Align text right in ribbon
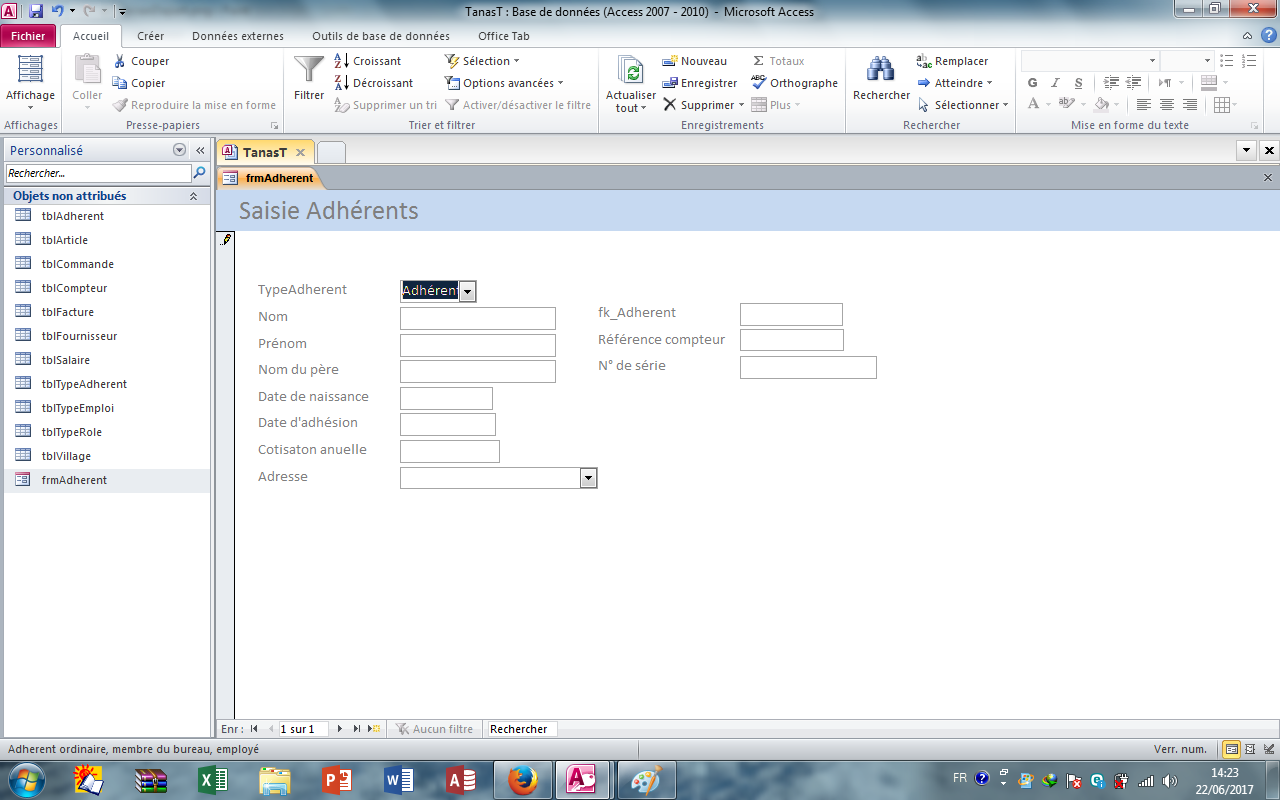 tap(1190, 105)
